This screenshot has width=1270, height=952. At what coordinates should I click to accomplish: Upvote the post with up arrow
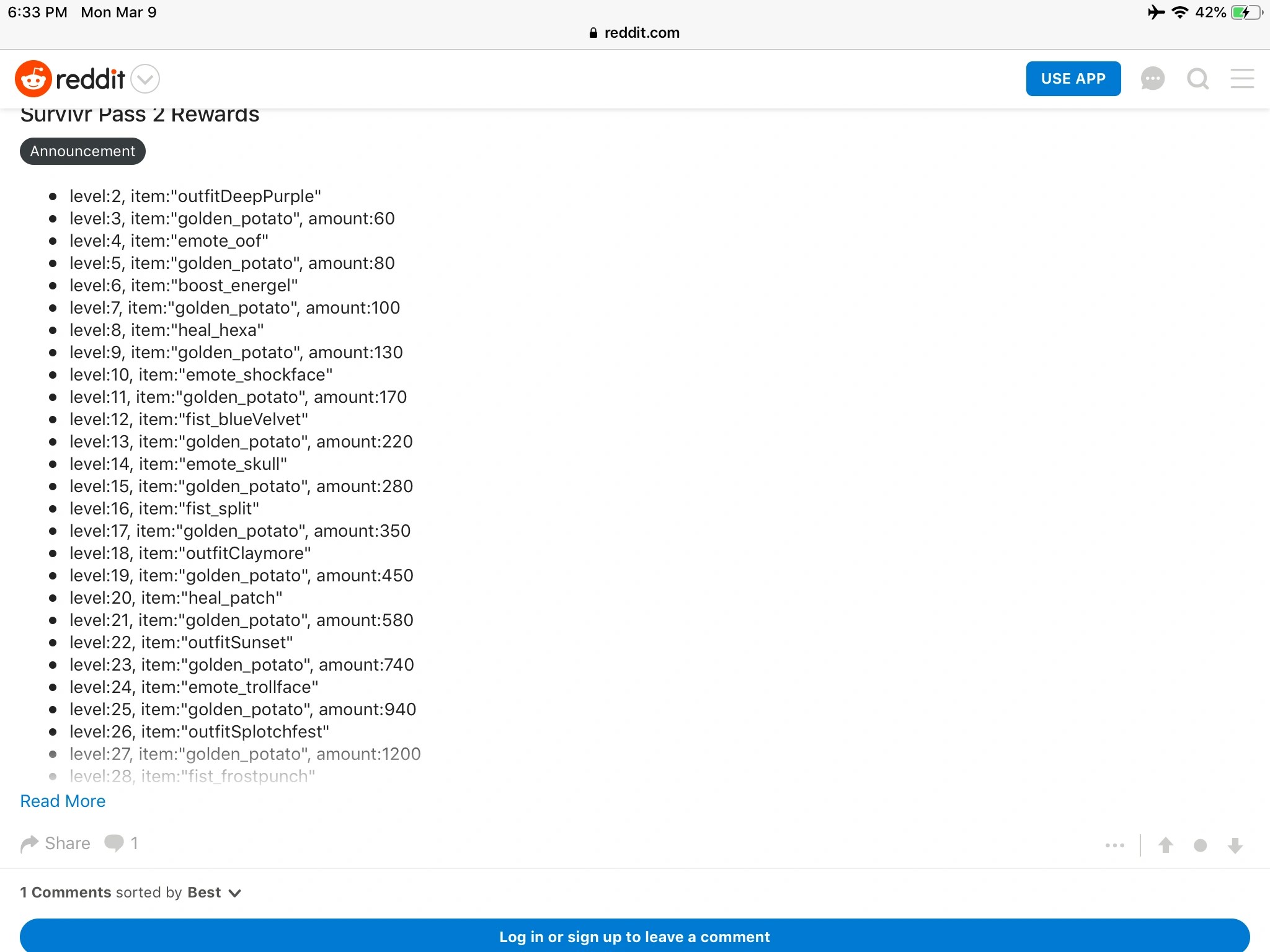coord(1166,845)
